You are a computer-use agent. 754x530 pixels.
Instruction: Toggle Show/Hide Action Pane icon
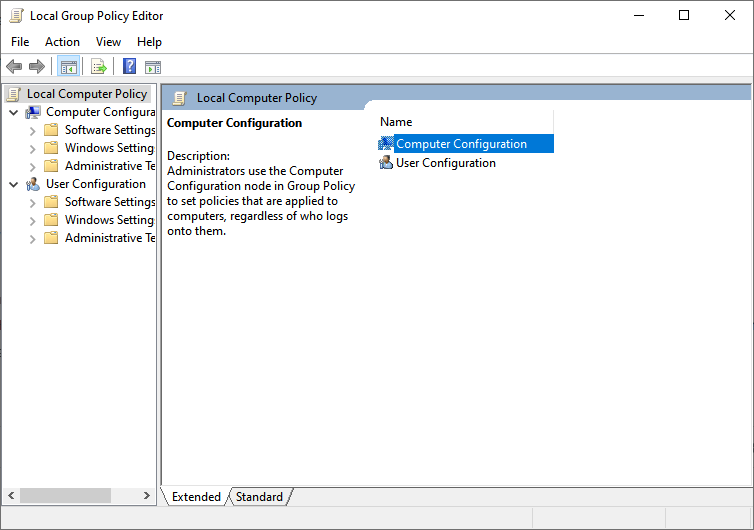pos(153,67)
